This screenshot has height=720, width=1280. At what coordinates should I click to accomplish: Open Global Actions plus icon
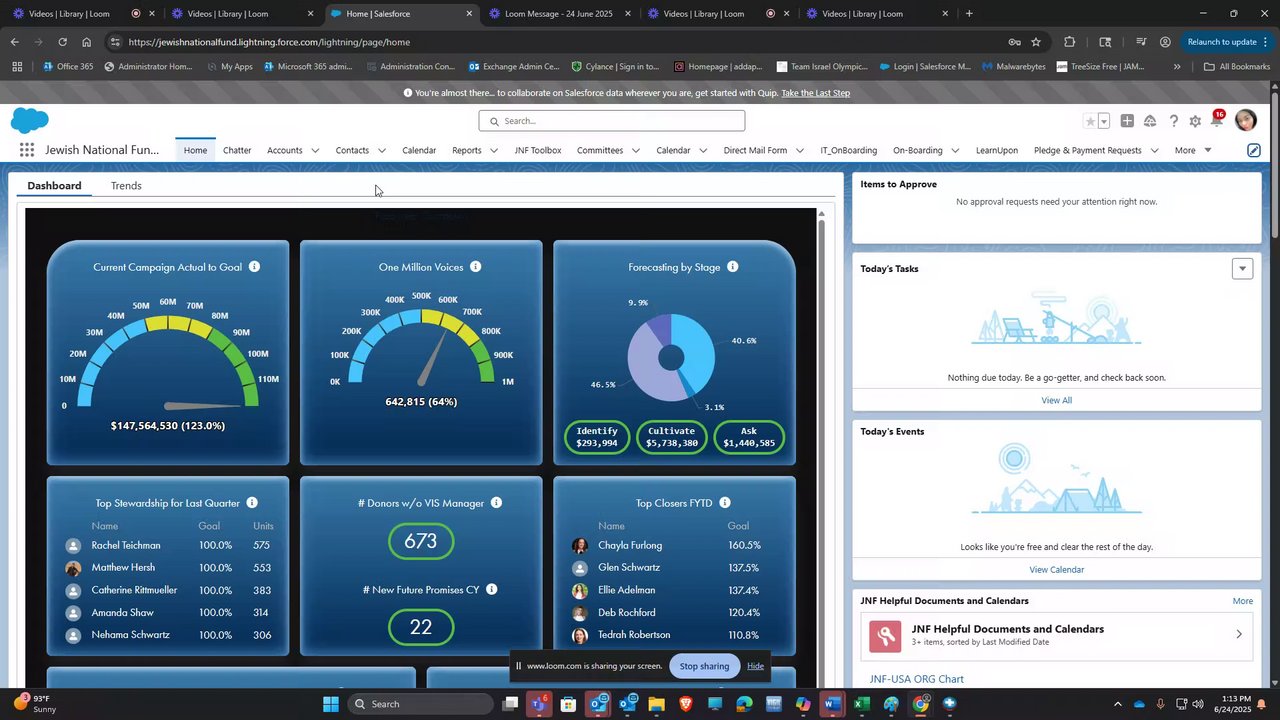(x=1127, y=121)
